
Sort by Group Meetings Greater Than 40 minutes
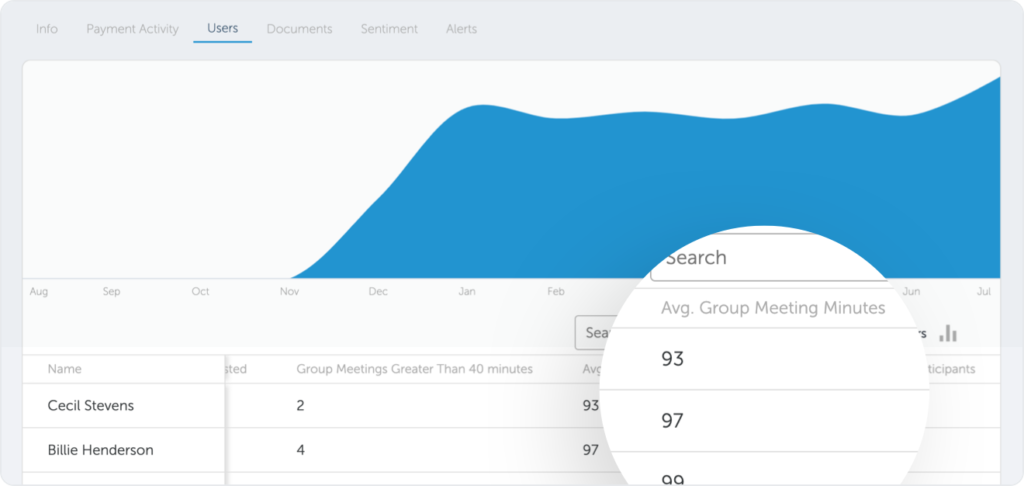(x=415, y=369)
